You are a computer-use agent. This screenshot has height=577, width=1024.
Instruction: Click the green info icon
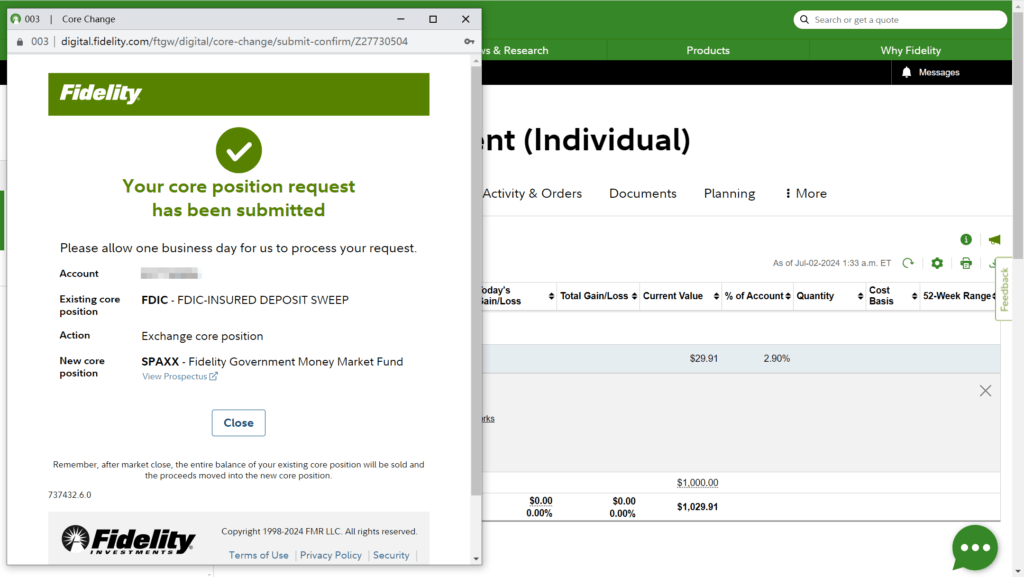(x=966, y=240)
